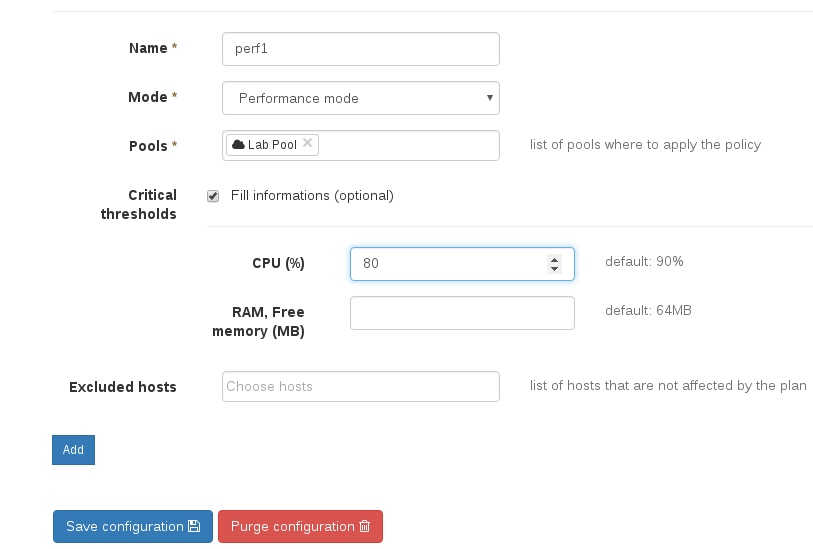The height and width of the screenshot is (549, 813).
Task: Click the cloud icon on the Lab Pool tag
Action: click(x=238, y=144)
